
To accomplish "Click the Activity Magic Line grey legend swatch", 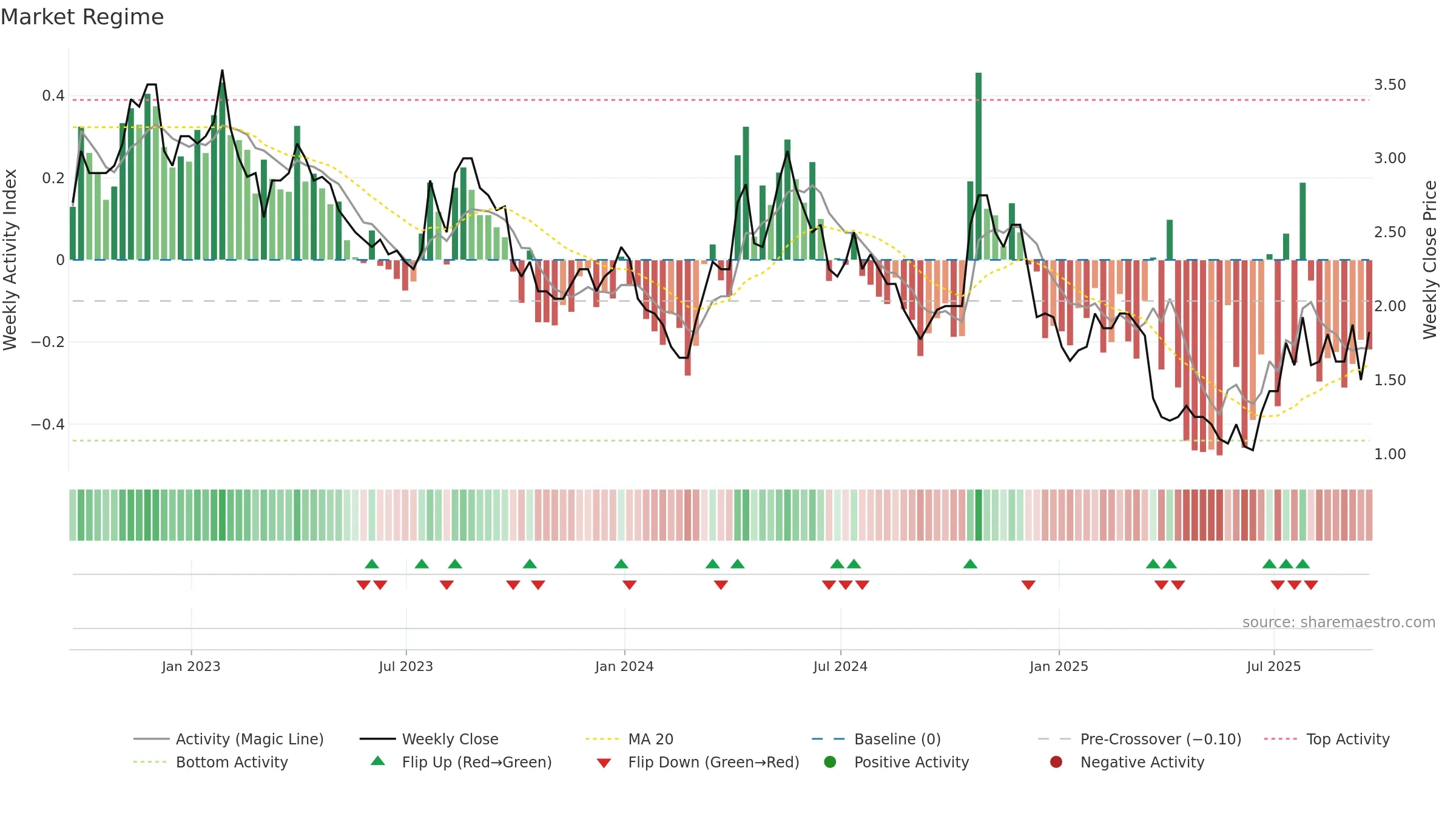I will [x=151, y=739].
